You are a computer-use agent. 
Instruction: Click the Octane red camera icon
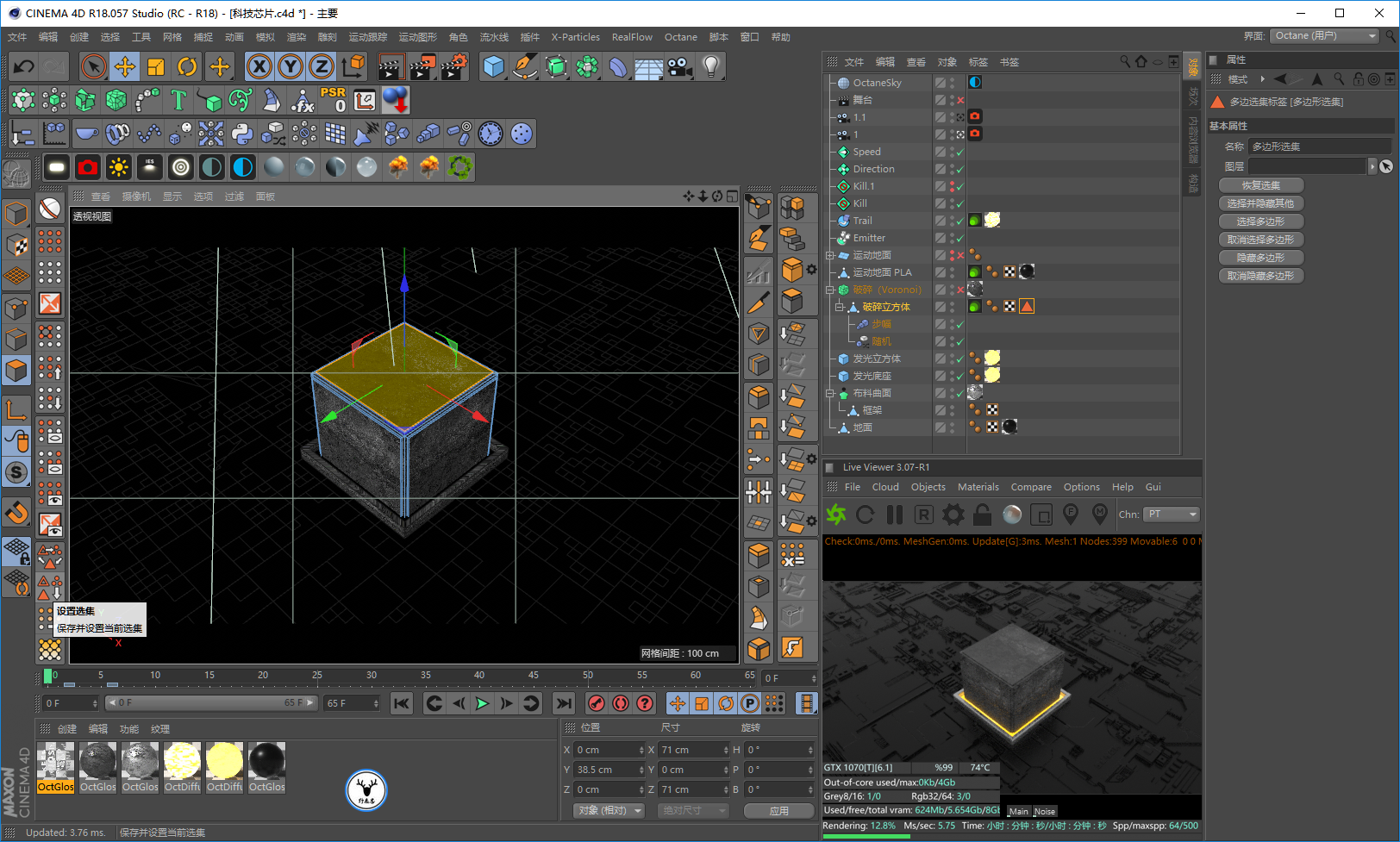[88, 166]
